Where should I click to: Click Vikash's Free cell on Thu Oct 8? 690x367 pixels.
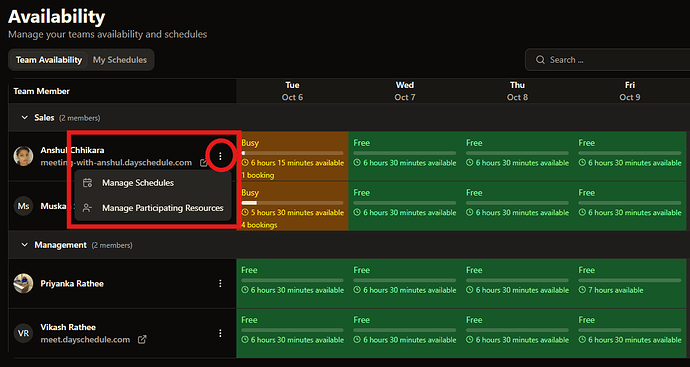point(518,333)
